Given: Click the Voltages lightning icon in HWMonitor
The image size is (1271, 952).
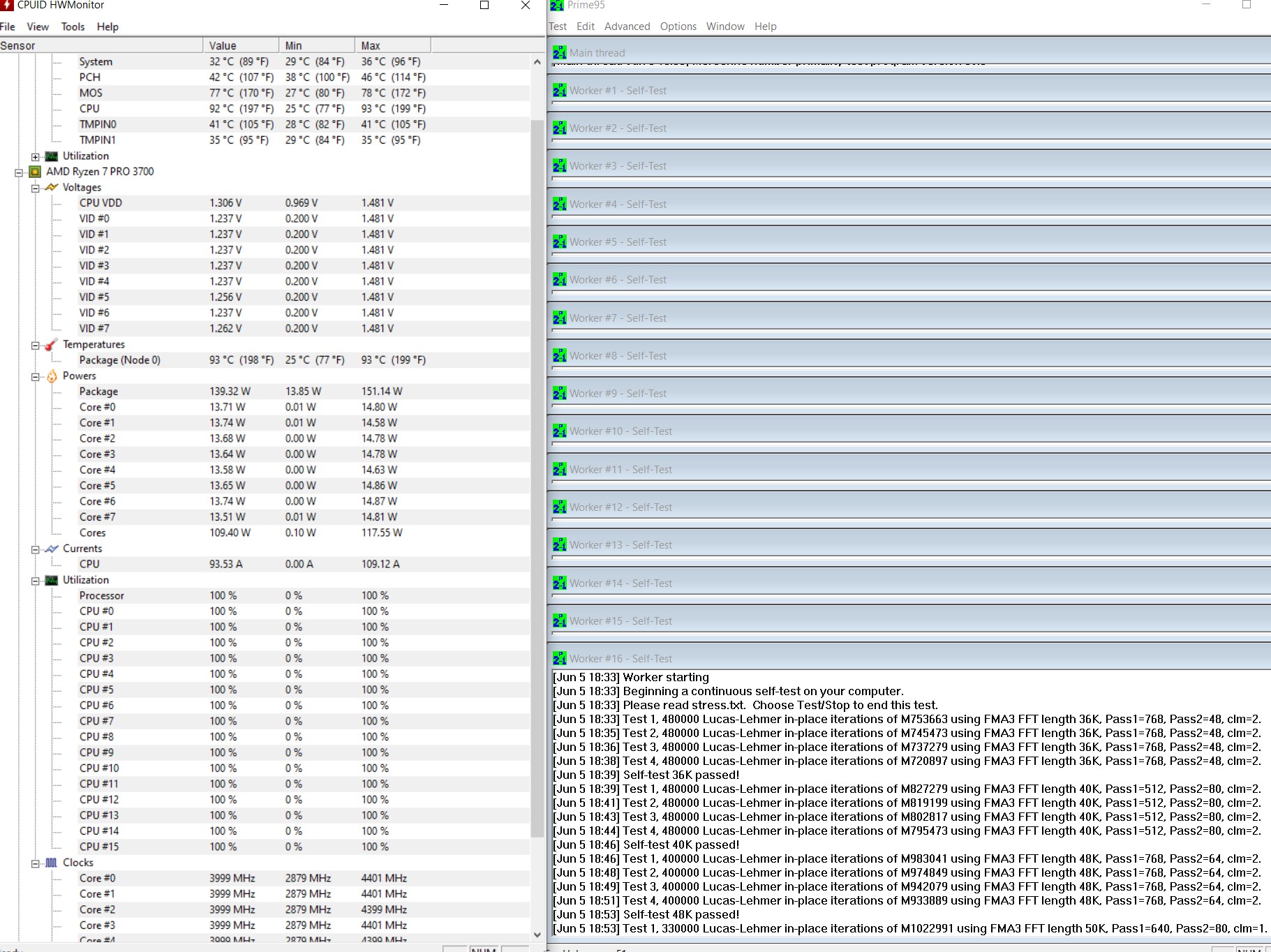Looking at the screenshot, I should (x=52, y=187).
